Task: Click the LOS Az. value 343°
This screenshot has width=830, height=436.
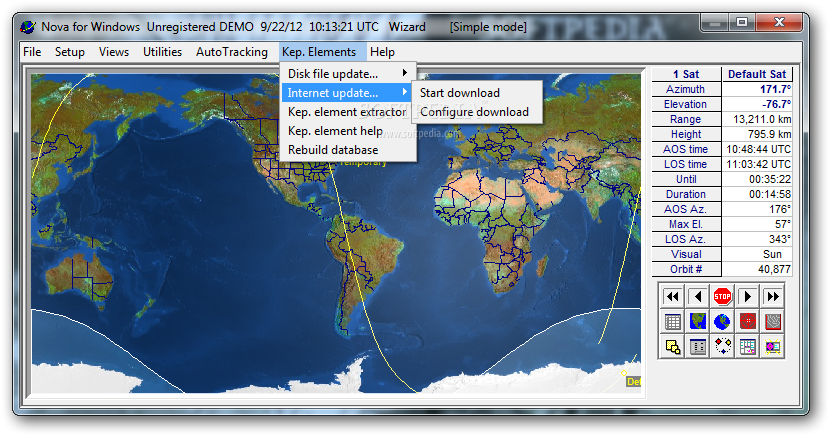Action: [x=757, y=239]
